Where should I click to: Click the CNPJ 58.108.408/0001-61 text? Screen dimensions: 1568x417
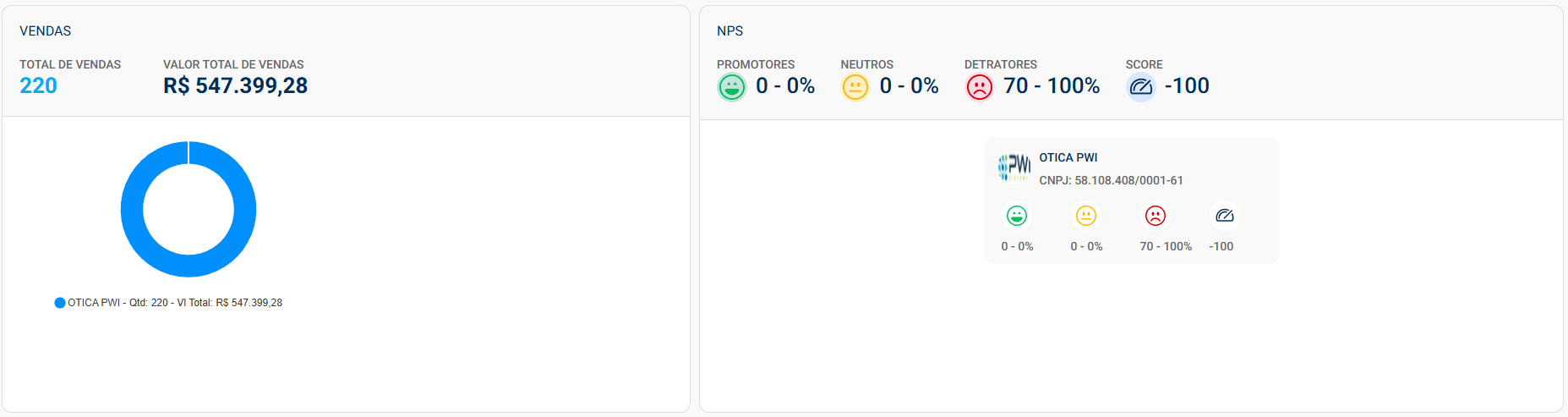tap(1111, 180)
